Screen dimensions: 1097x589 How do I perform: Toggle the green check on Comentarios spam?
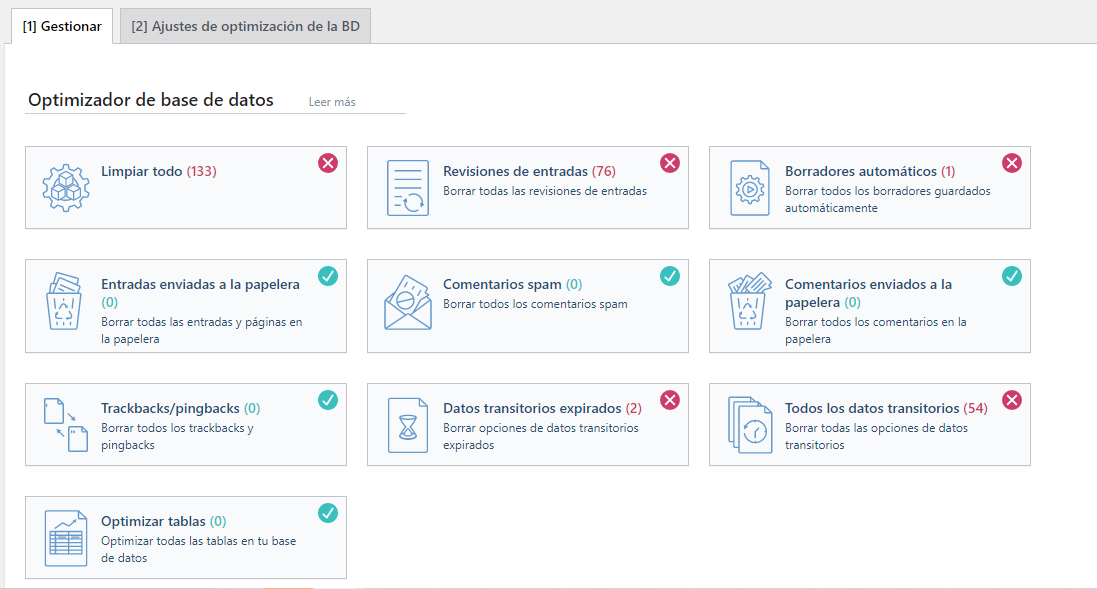coord(670,276)
